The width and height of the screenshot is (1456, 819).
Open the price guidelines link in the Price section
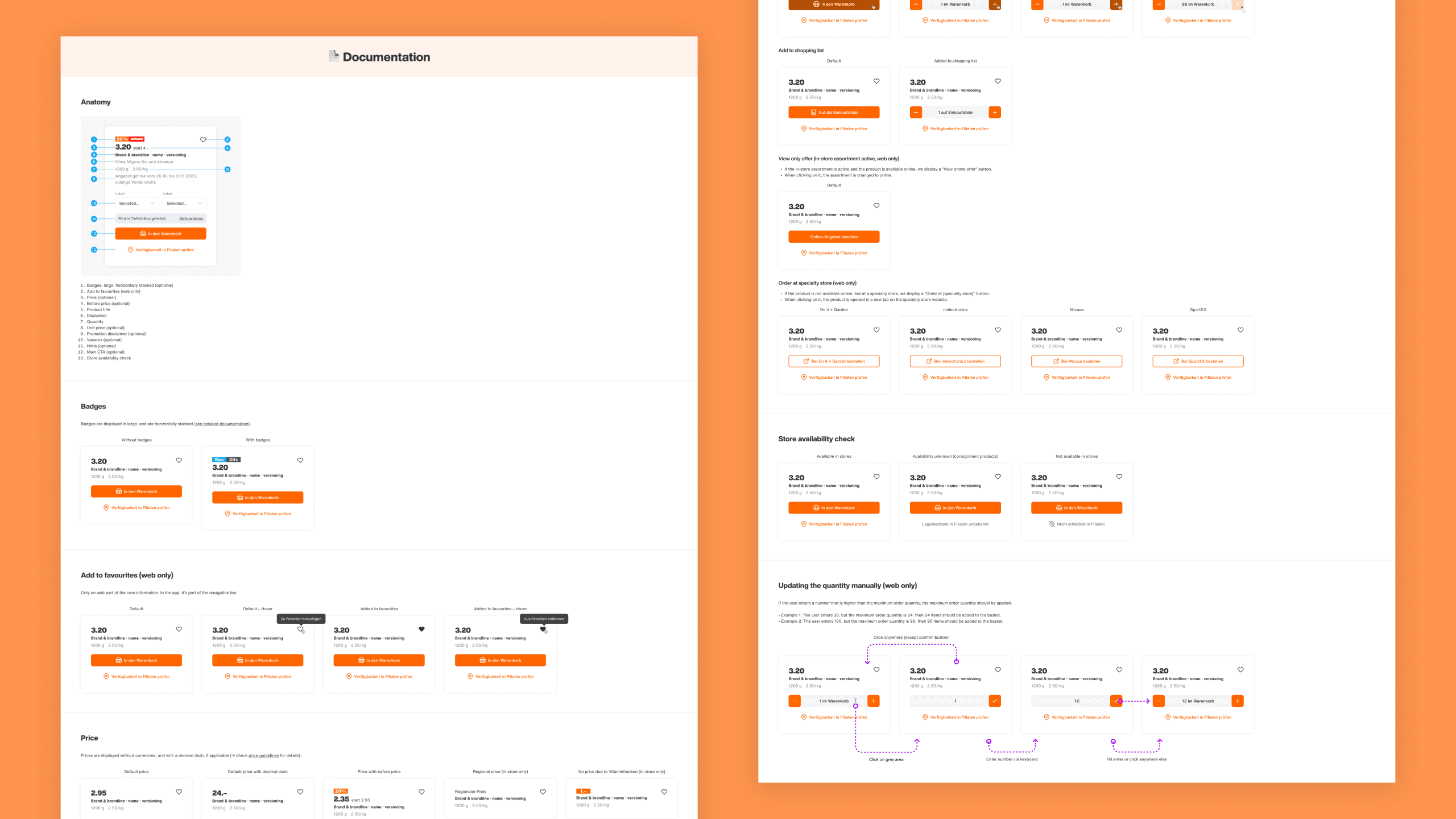263,755
